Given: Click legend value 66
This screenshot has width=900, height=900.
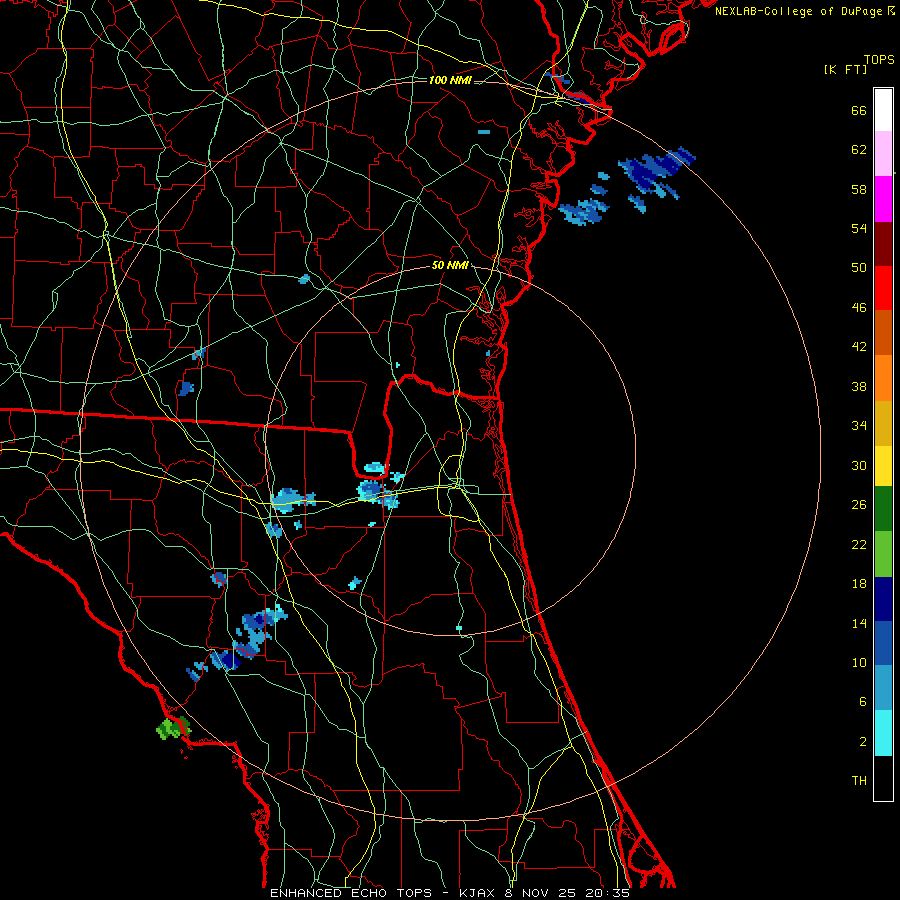Looking at the screenshot, I should (x=859, y=111).
